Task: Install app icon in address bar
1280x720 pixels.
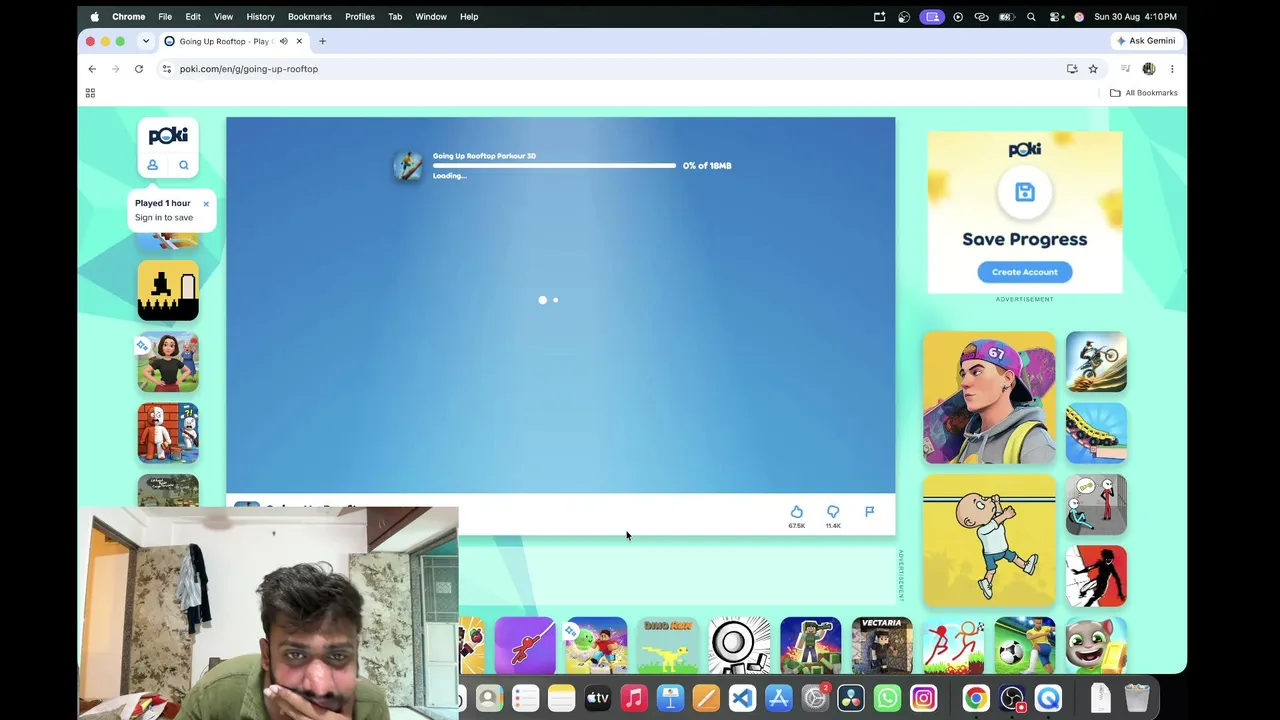Action: click(x=1072, y=69)
